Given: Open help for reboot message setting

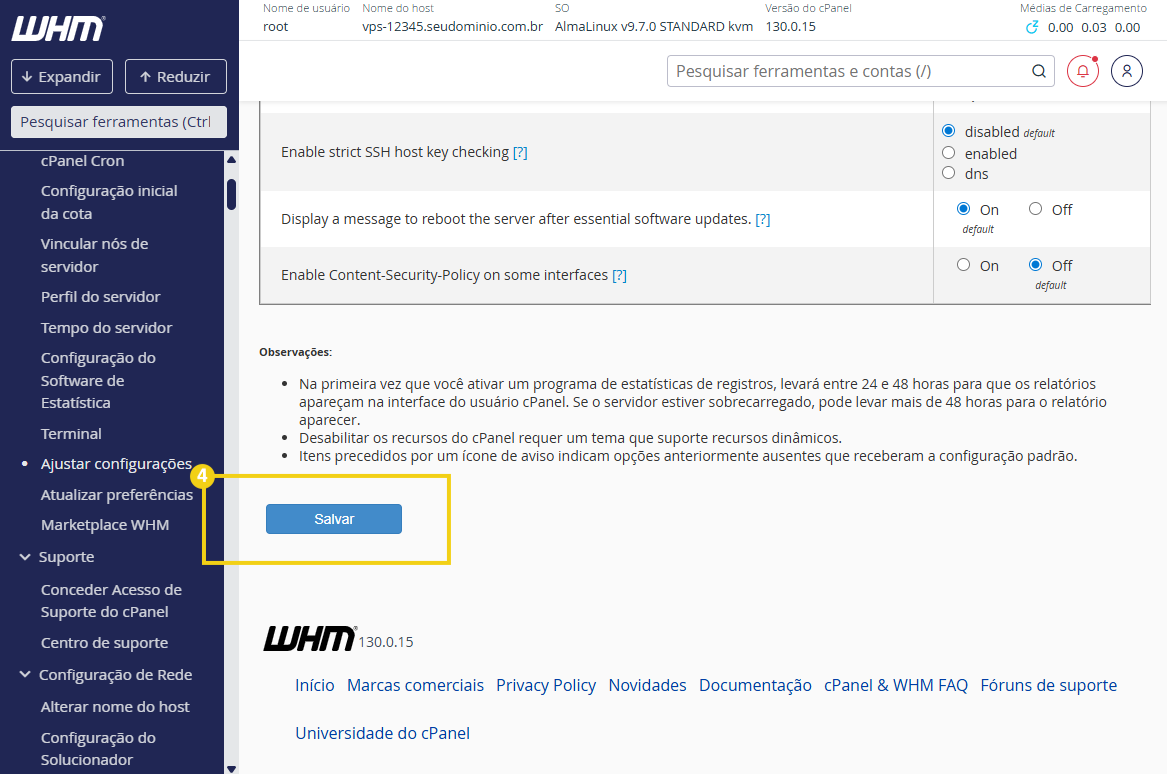Looking at the screenshot, I should 762,219.
